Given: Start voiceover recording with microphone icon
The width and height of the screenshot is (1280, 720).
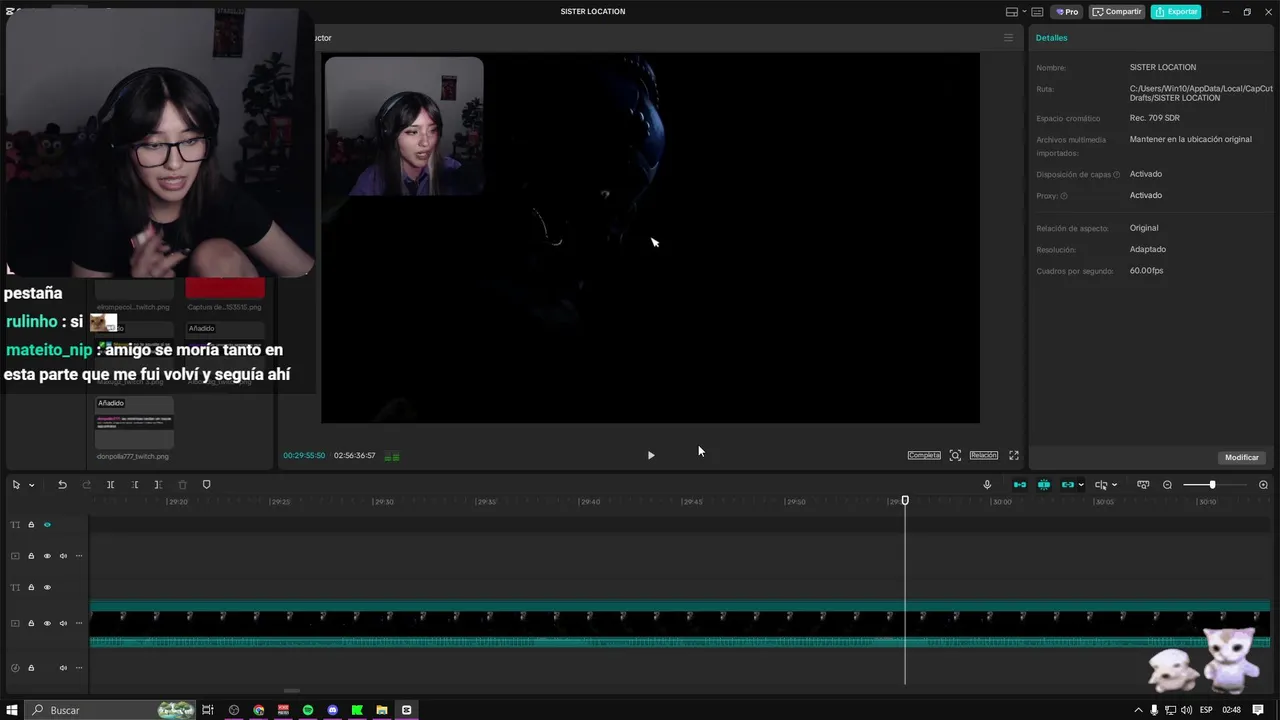Looking at the screenshot, I should point(987,485).
